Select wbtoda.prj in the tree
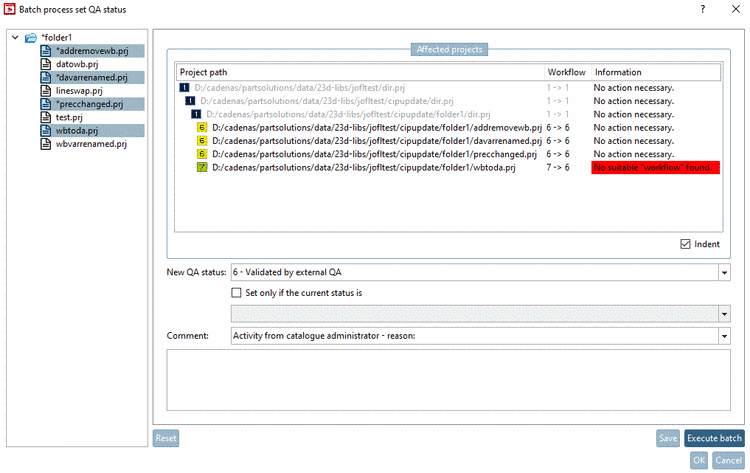The height and width of the screenshot is (473, 750). click(77, 131)
